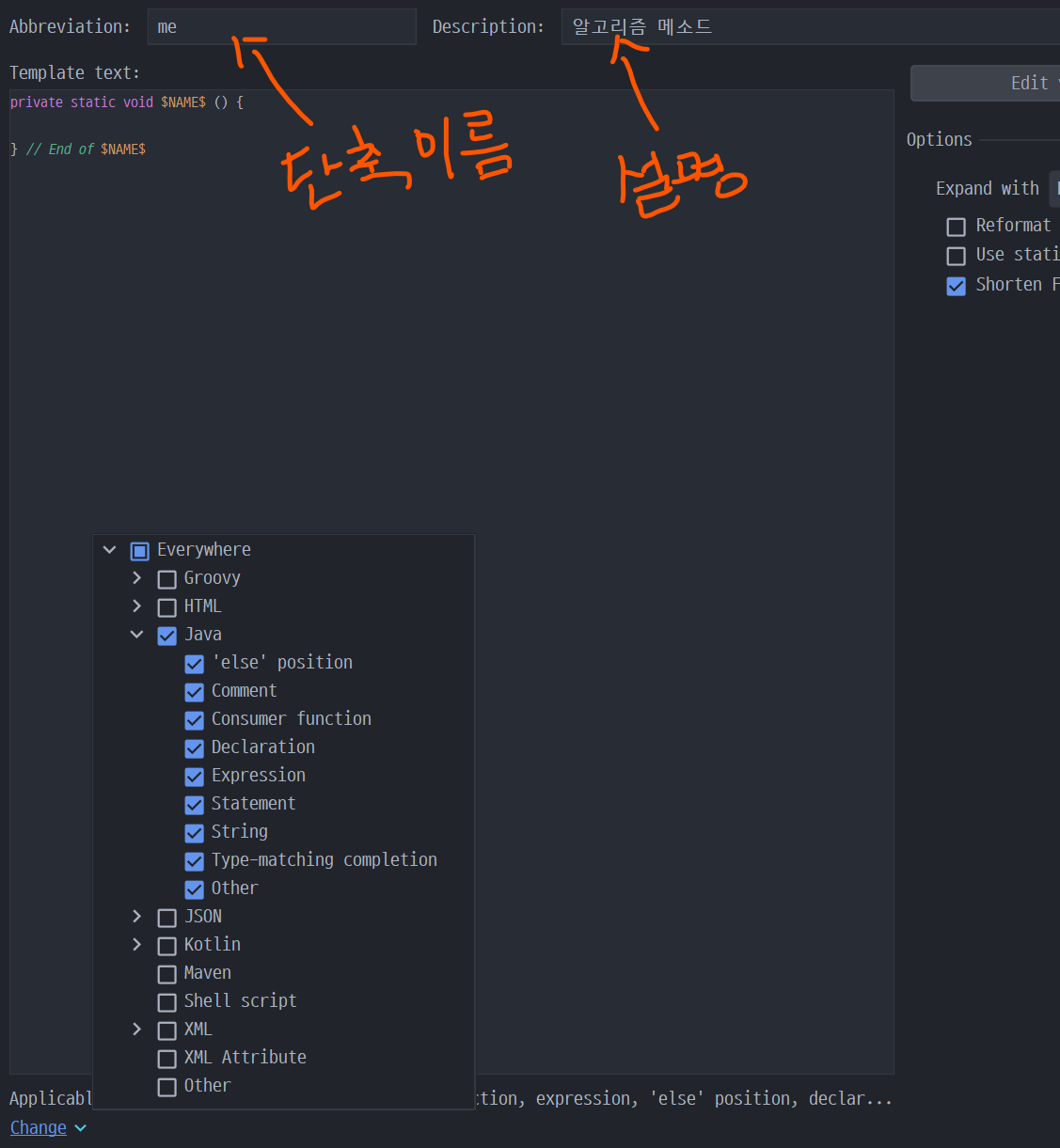The image size is (1060, 1148).
Task: Check the XML context checkbox
Action: coord(166,1030)
